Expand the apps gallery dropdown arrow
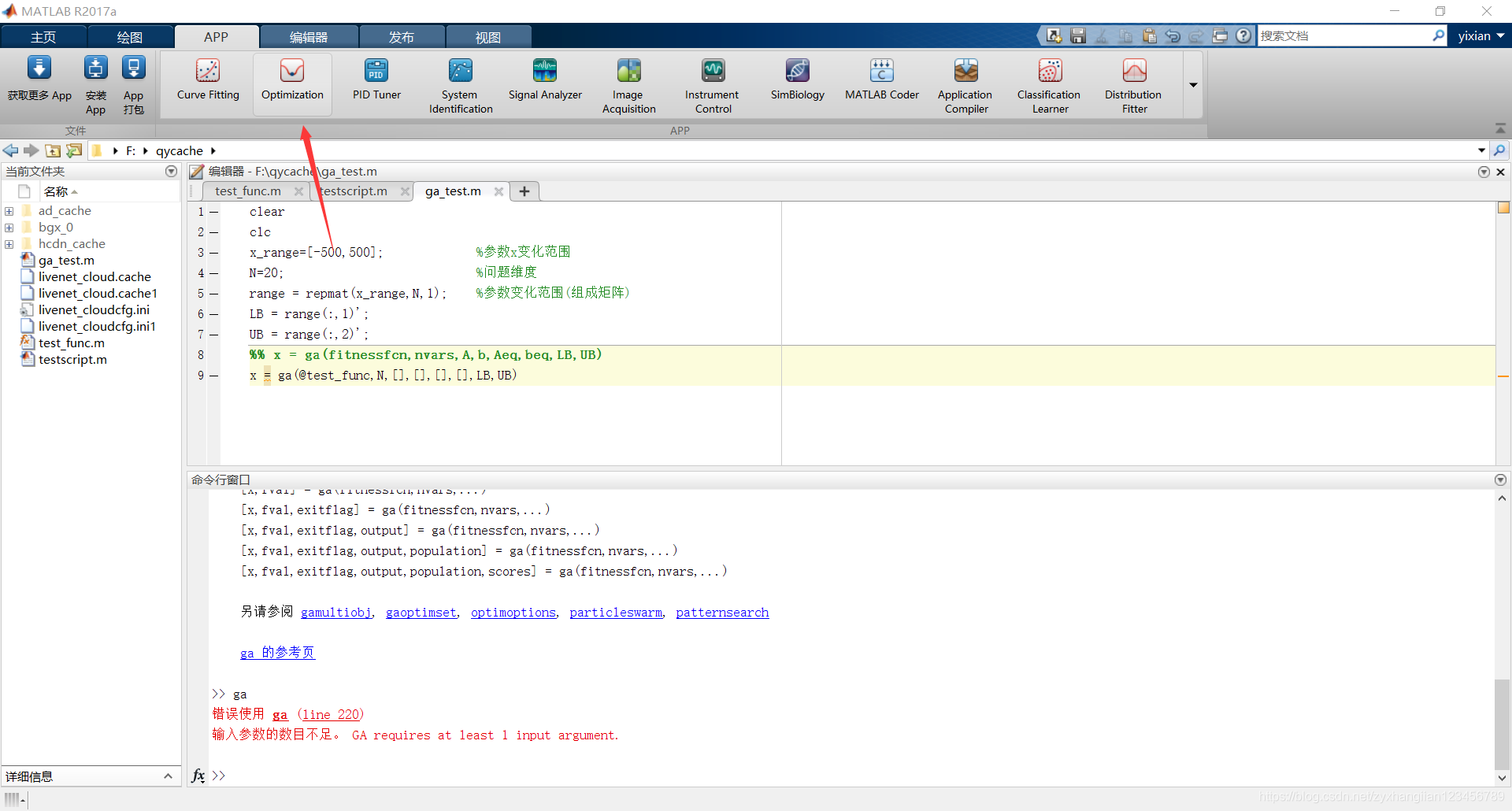Screen dimensions: 1512x811 pos(1193,85)
